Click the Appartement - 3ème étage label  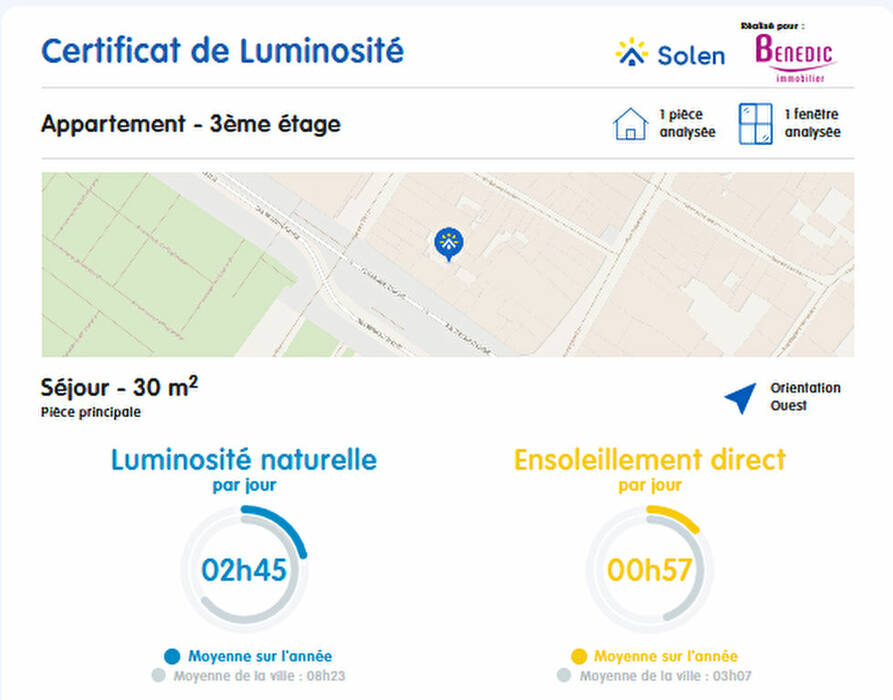click(x=190, y=125)
